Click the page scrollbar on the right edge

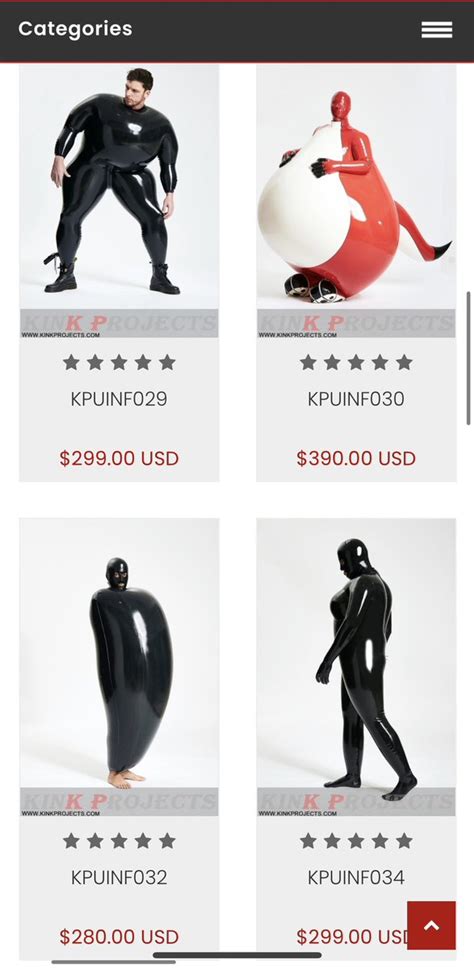tap(468, 358)
